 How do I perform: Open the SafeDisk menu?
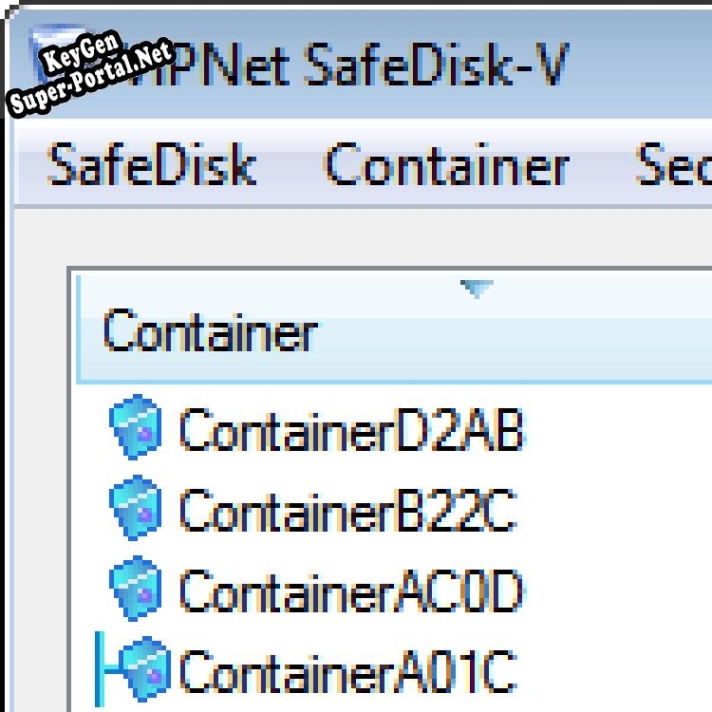151,166
